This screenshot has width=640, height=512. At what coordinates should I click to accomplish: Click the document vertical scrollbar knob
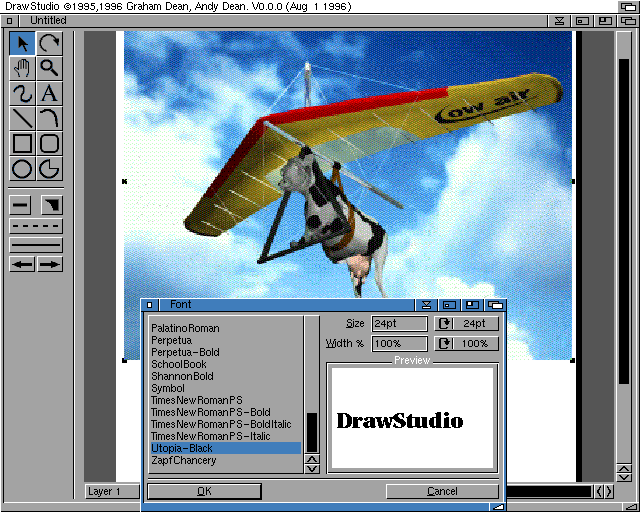[x=624, y=221]
